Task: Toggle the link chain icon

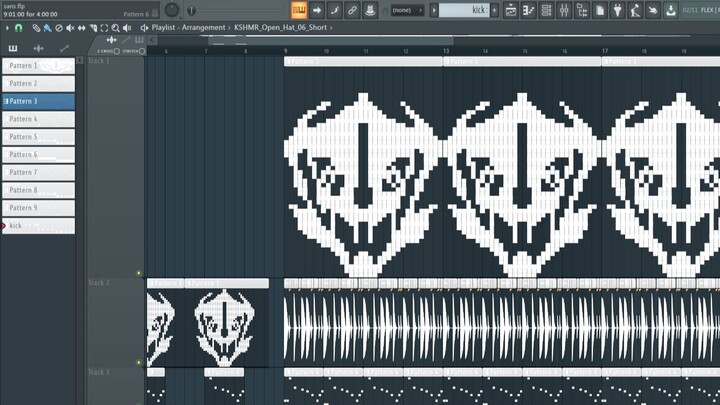Action: (352, 10)
